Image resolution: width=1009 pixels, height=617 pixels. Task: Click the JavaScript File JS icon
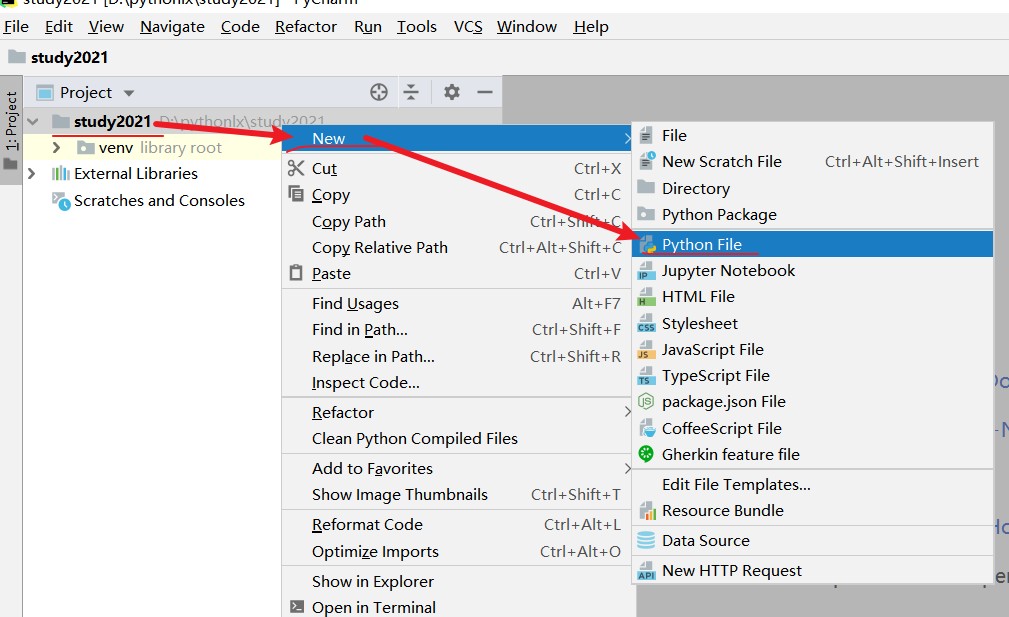(x=646, y=349)
